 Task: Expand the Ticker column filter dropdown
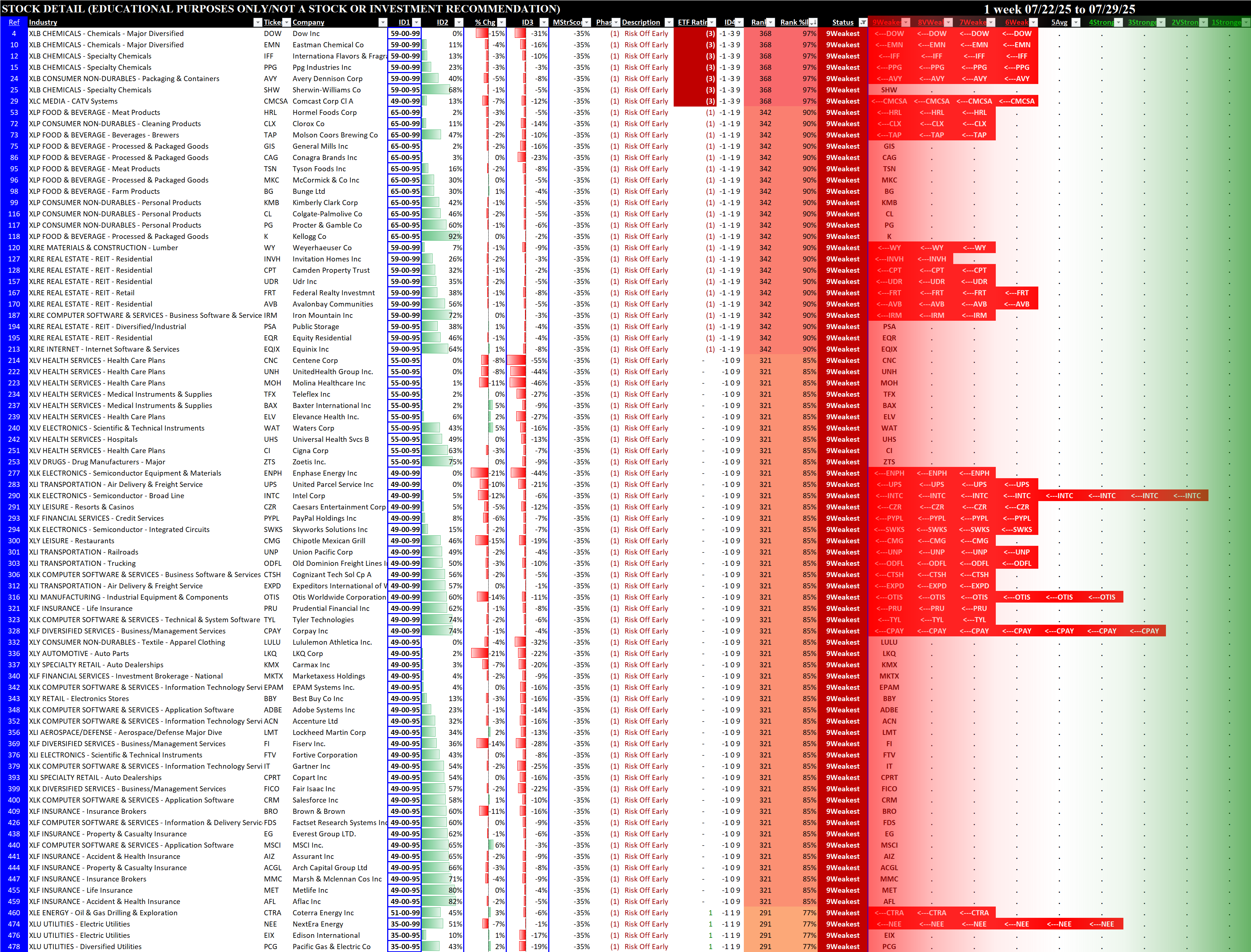[286, 22]
